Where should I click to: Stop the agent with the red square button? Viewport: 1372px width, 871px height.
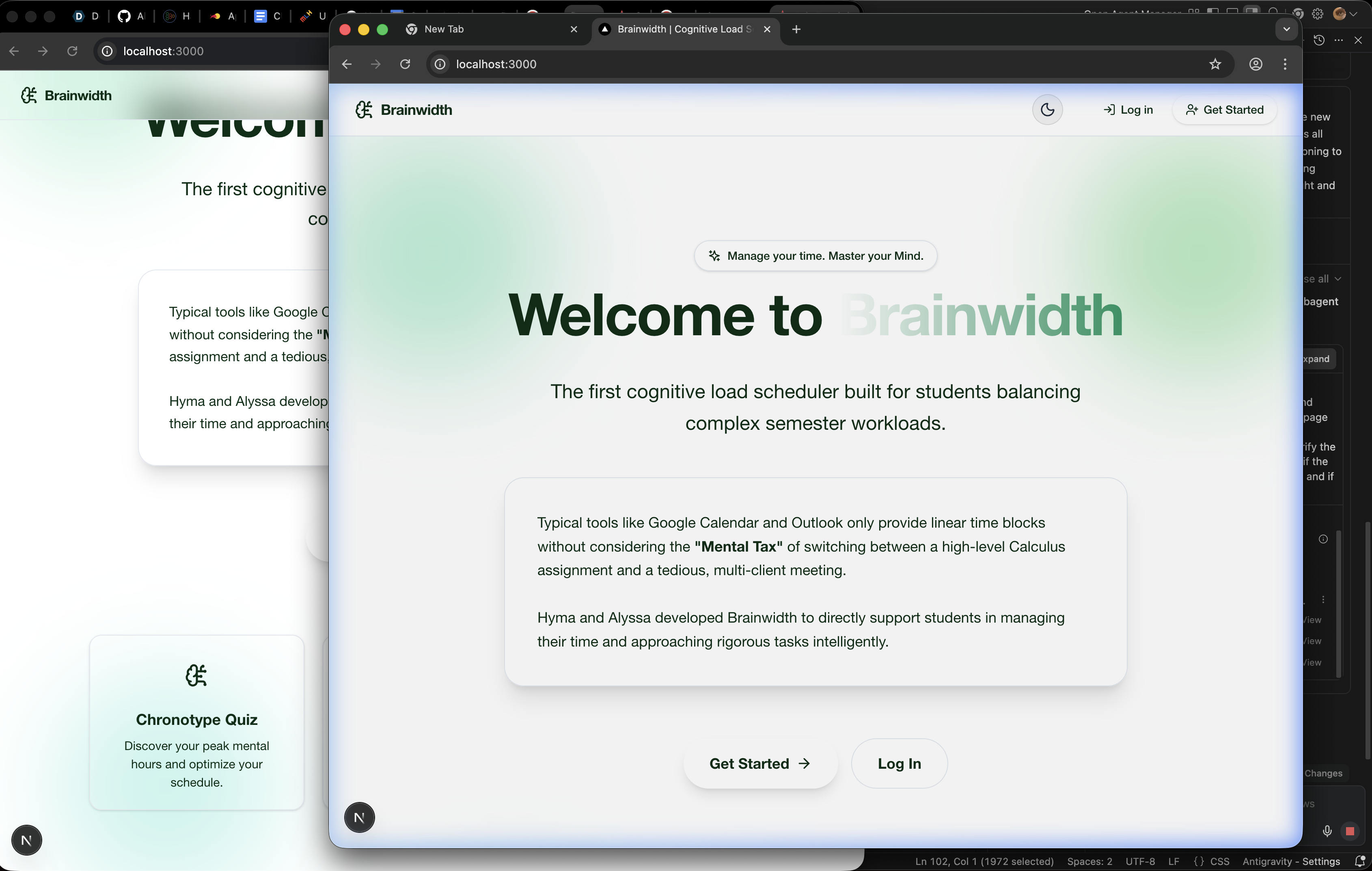tap(1350, 831)
